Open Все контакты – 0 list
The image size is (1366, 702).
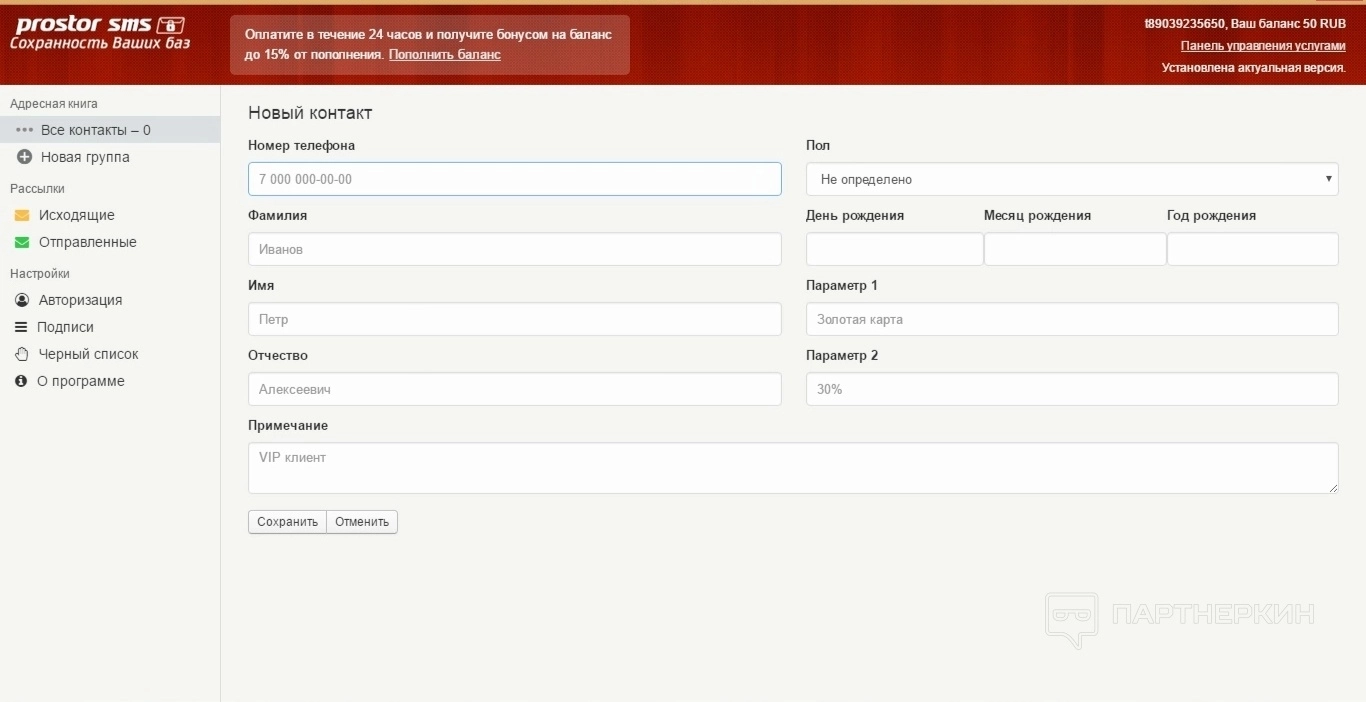pyautogui.click(x=110, y=130)
